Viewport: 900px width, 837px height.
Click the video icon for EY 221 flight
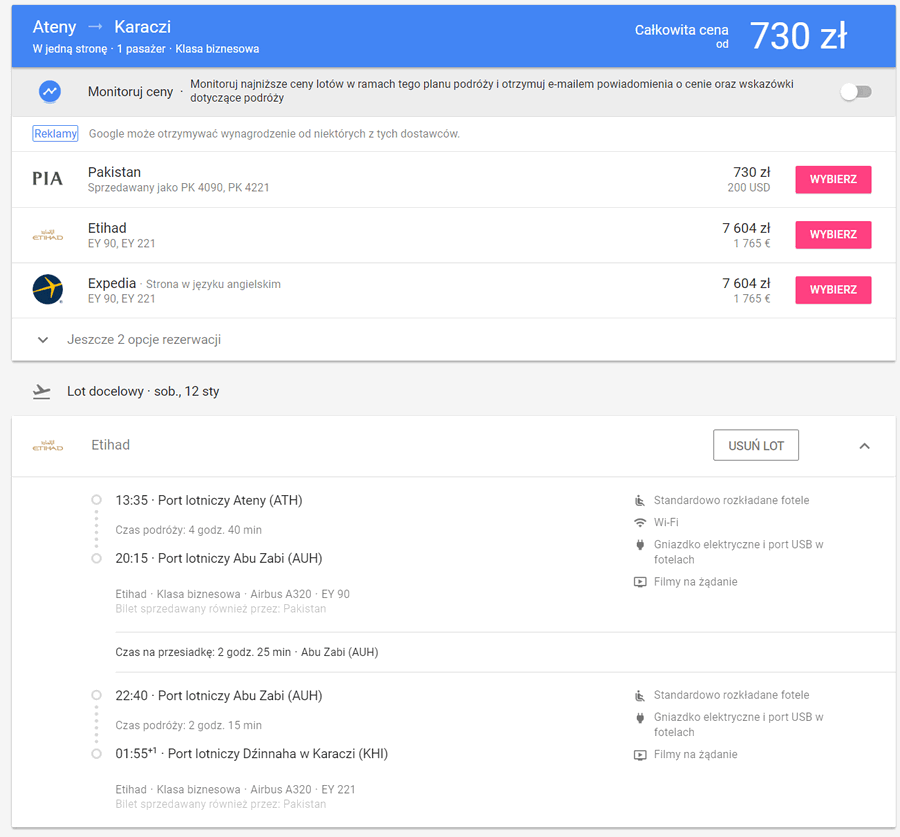click(639, 755)
